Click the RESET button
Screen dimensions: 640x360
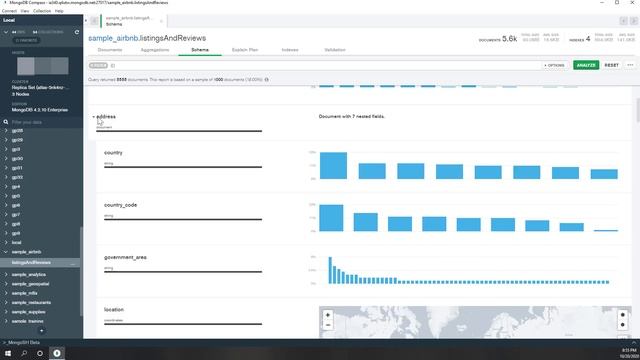tap(611, 65)
